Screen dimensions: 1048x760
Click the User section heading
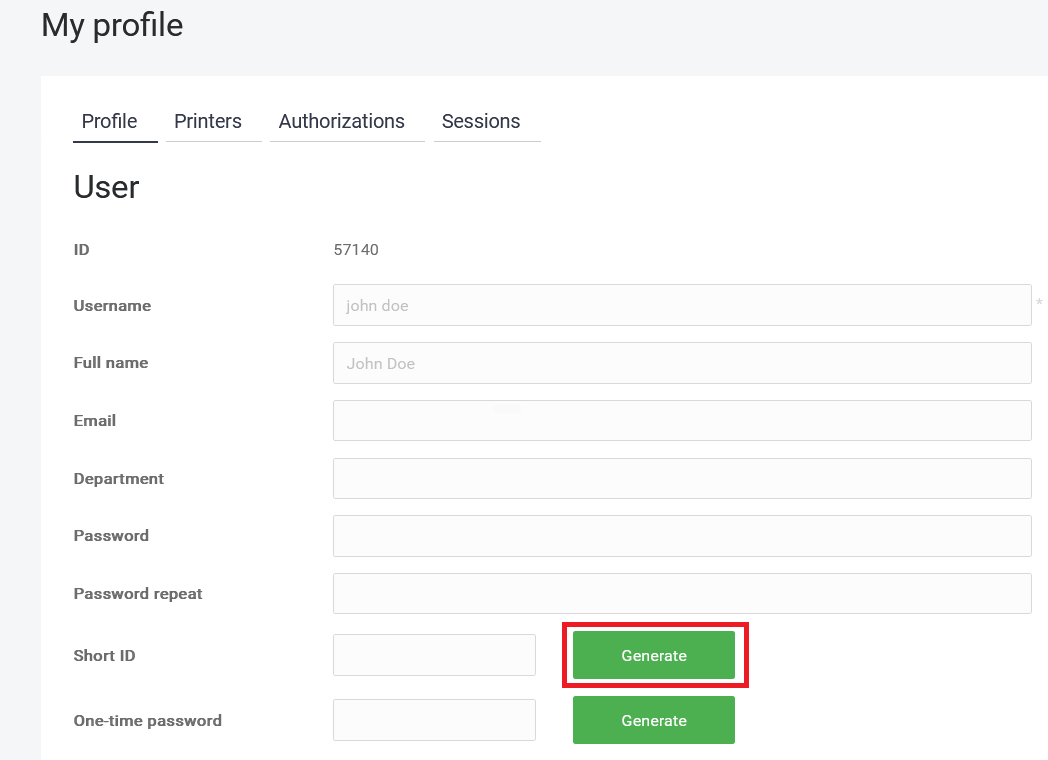[x=106, y=186]
